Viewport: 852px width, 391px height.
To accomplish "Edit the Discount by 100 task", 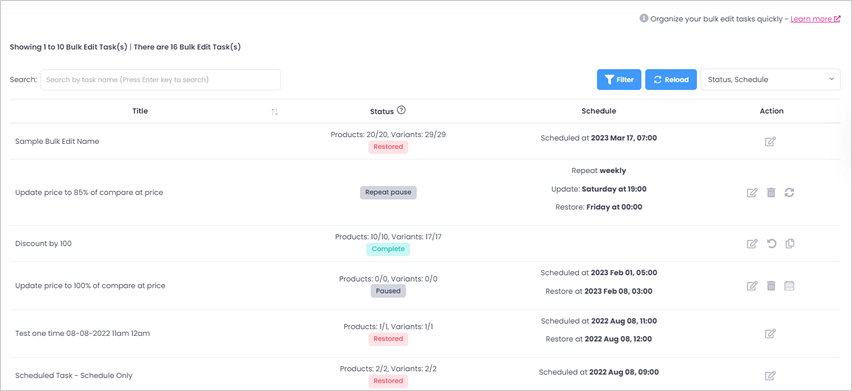I will [x=752, y=244].
